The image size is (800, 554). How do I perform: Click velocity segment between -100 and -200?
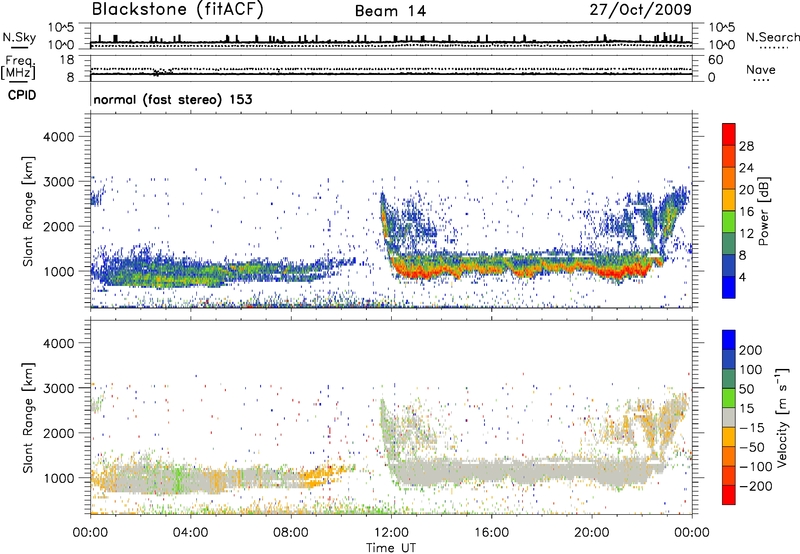pyautogui.click(x=729, y=475)
